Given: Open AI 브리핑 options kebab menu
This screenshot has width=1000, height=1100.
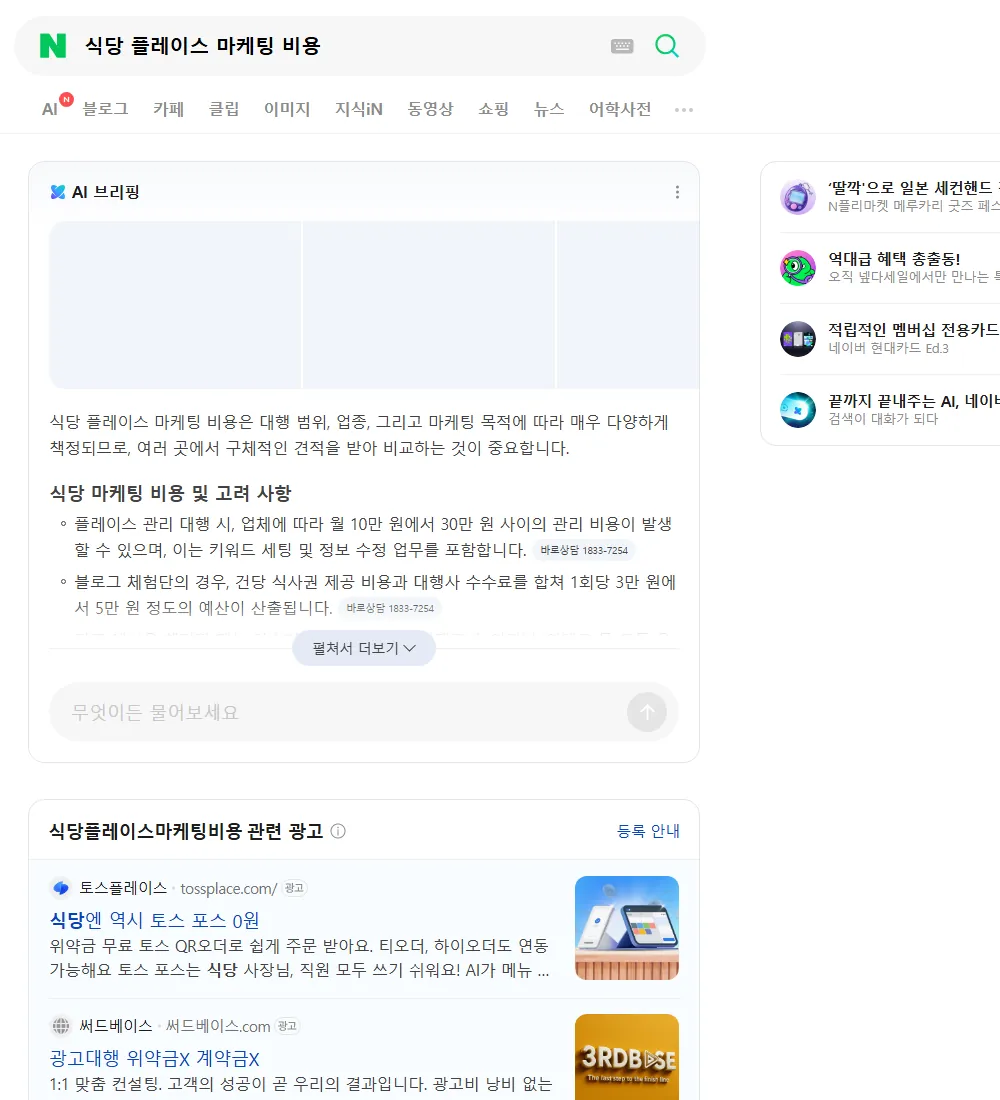Looking at the screenshot, I should [x=677, y=192].
